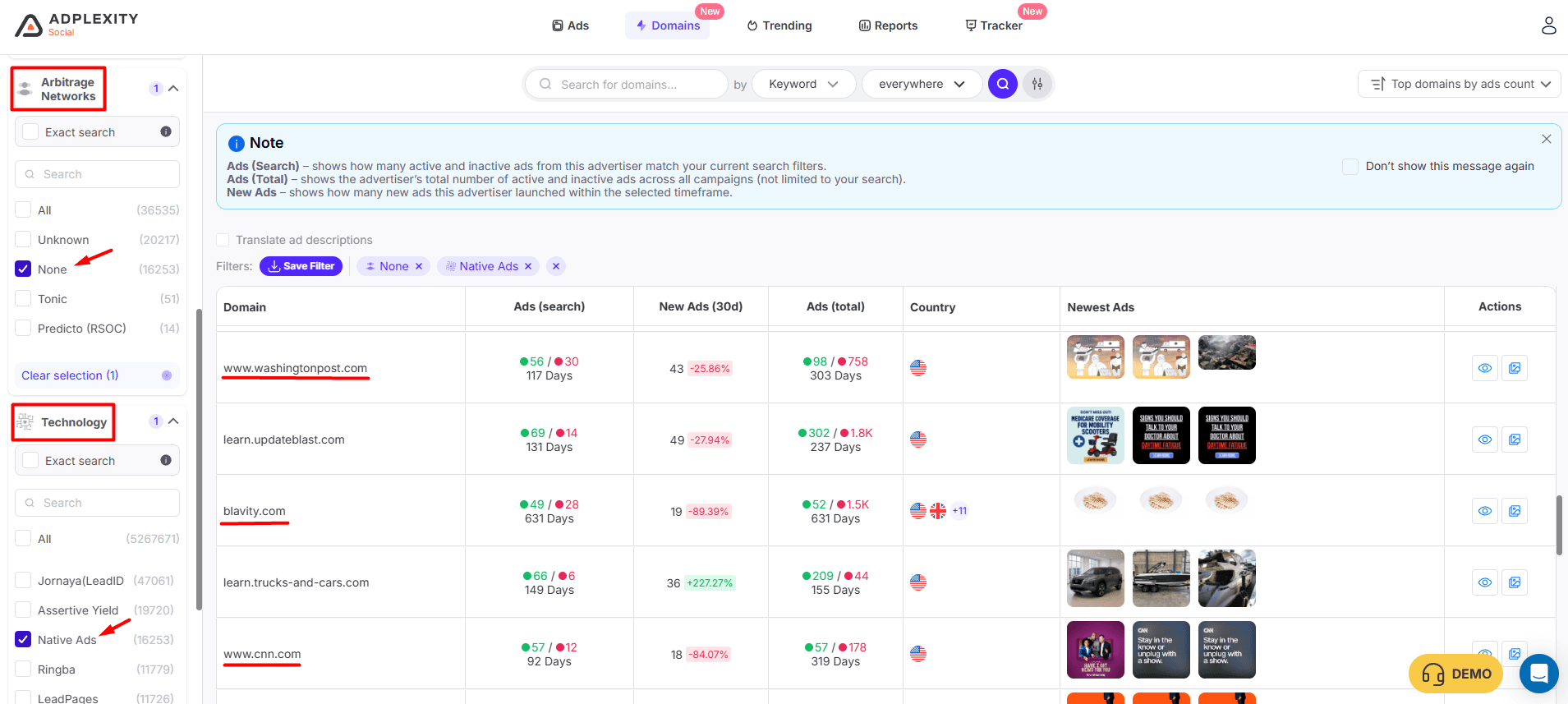Check the Jornaya(LeadID technology option
This screenshot has height=704, width=1568.
tap(23, 581)
